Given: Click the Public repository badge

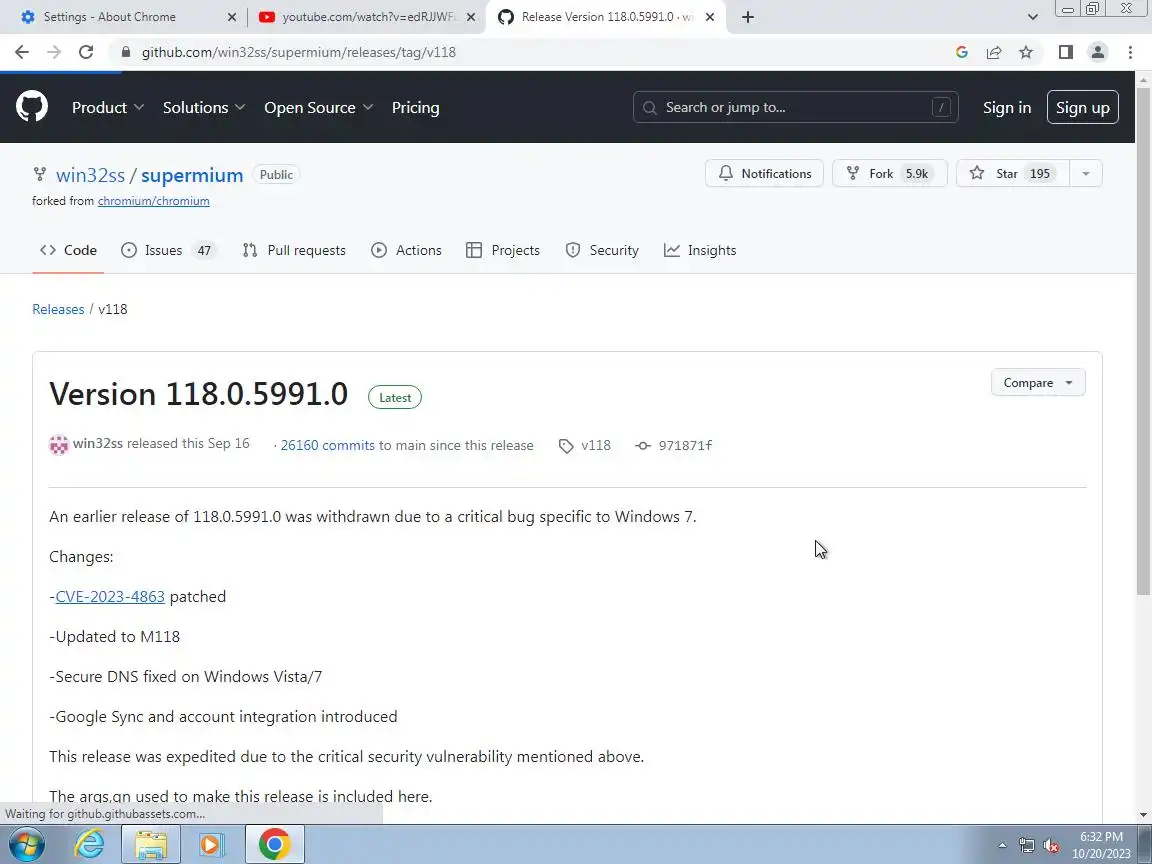Looking at the screenshot, I should tap(276, 175).
